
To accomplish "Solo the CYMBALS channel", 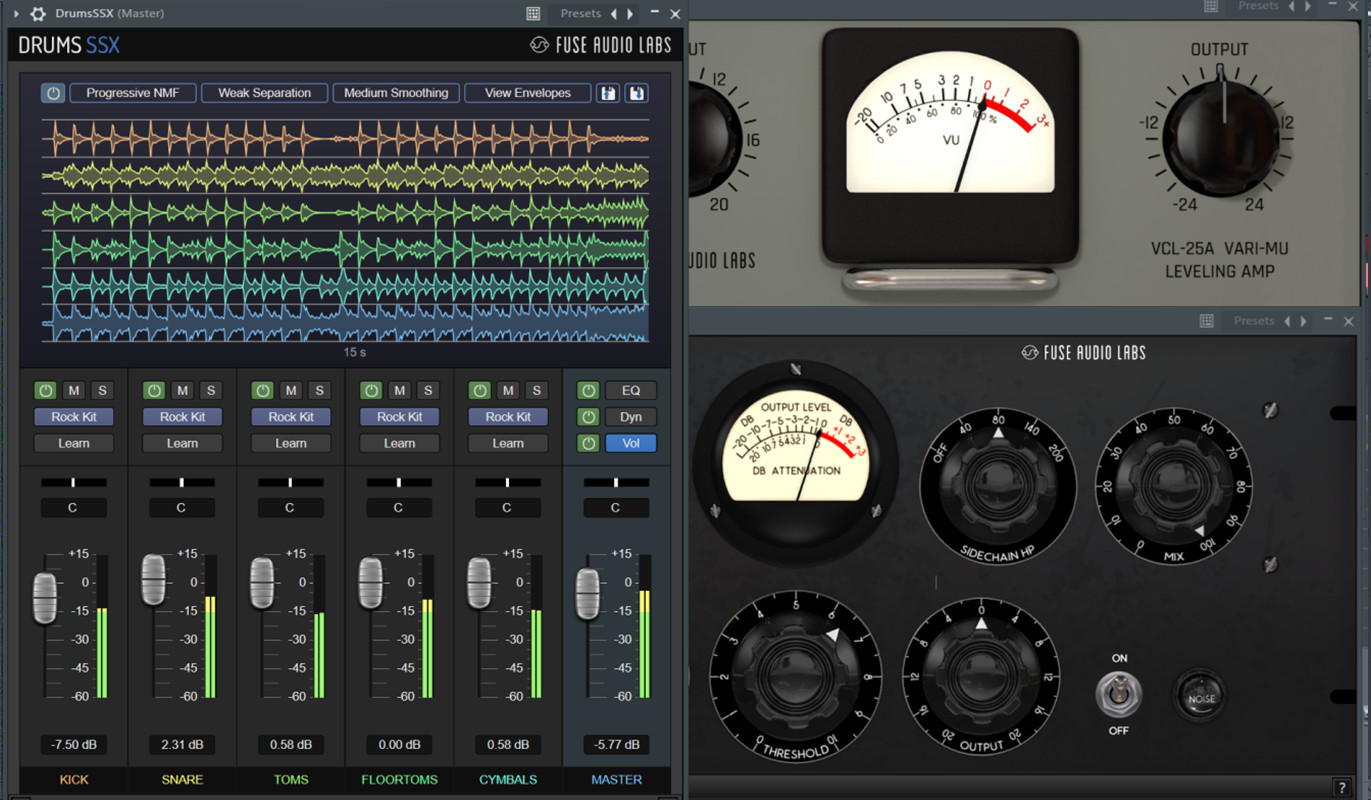I will [536, 391].
